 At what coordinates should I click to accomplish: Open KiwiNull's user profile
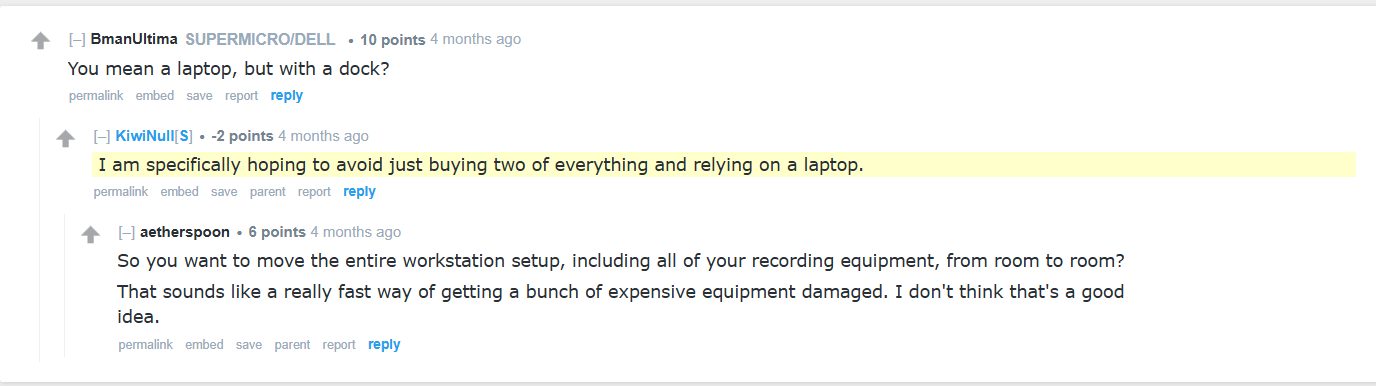(145, 136)
